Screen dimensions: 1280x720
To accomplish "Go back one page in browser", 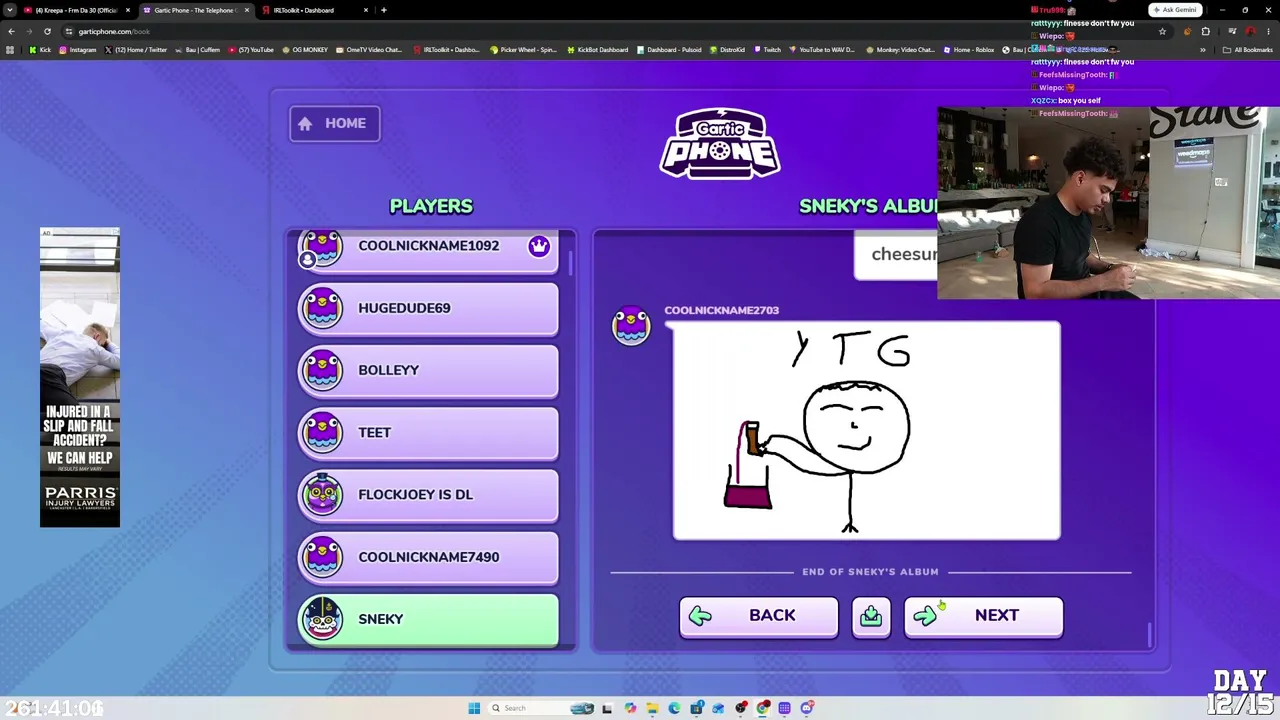I will coord(11,31).
